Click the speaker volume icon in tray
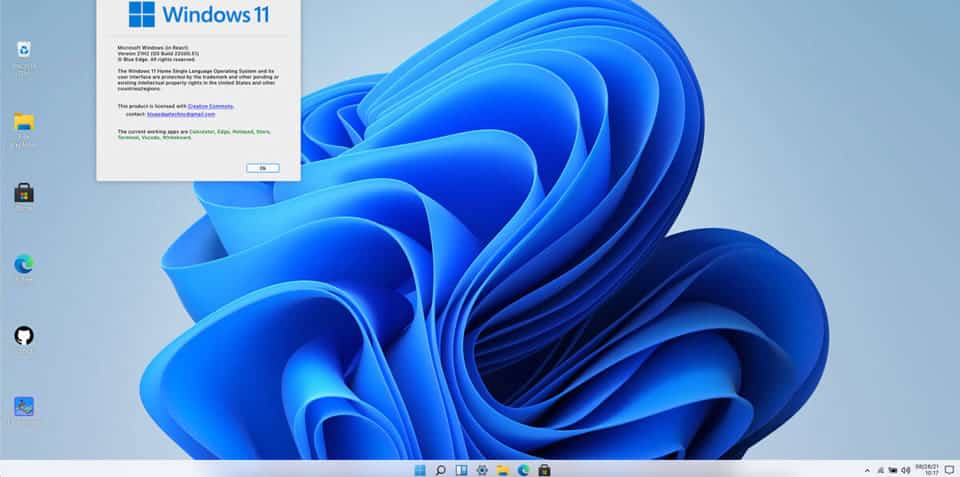Image resolution: width=960 pixels, height=477 pixels. point(905,469)
